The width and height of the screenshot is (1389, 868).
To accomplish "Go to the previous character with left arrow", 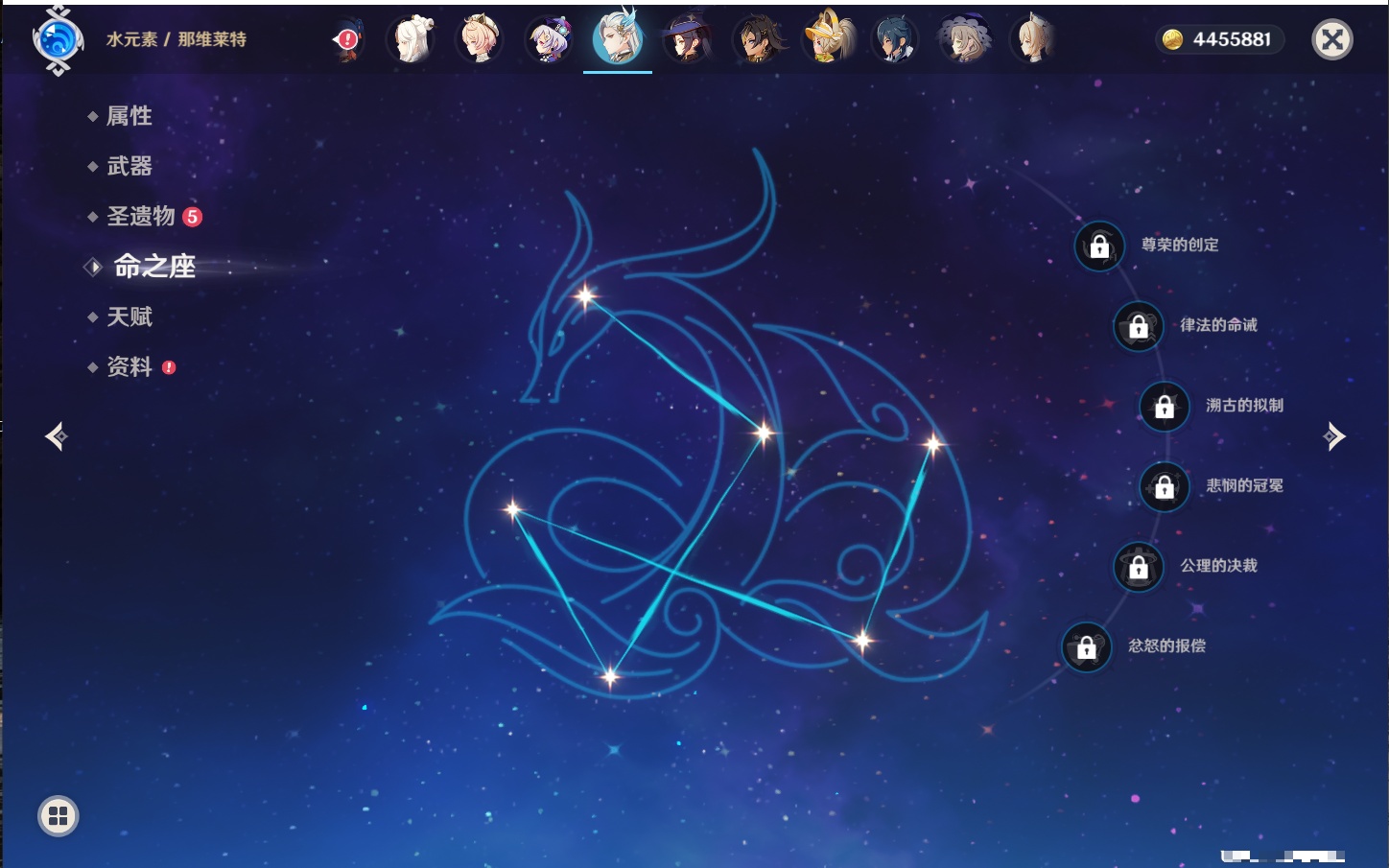I will pos(57,436).
